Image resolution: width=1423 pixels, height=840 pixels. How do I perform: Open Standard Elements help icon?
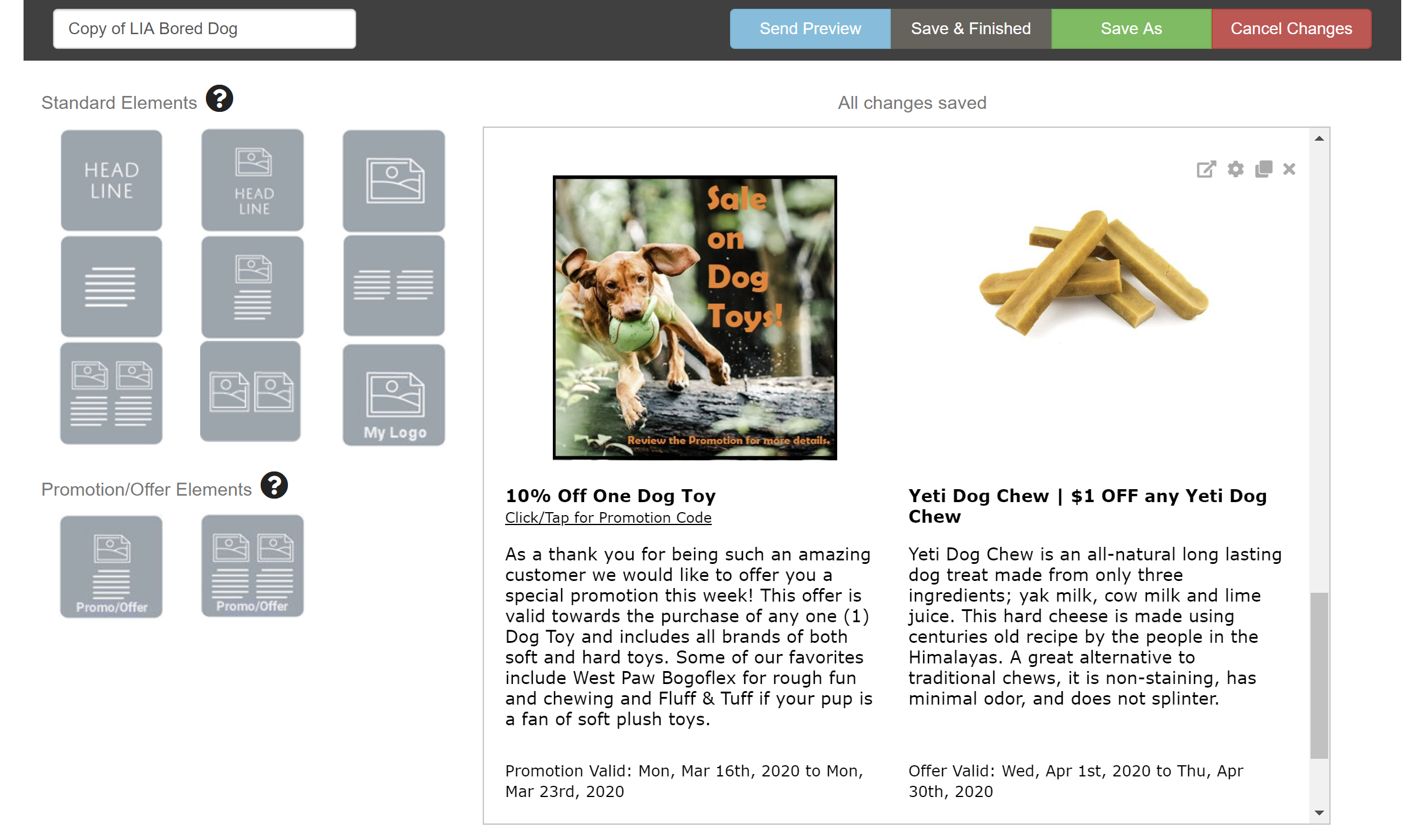click(220, 99)
